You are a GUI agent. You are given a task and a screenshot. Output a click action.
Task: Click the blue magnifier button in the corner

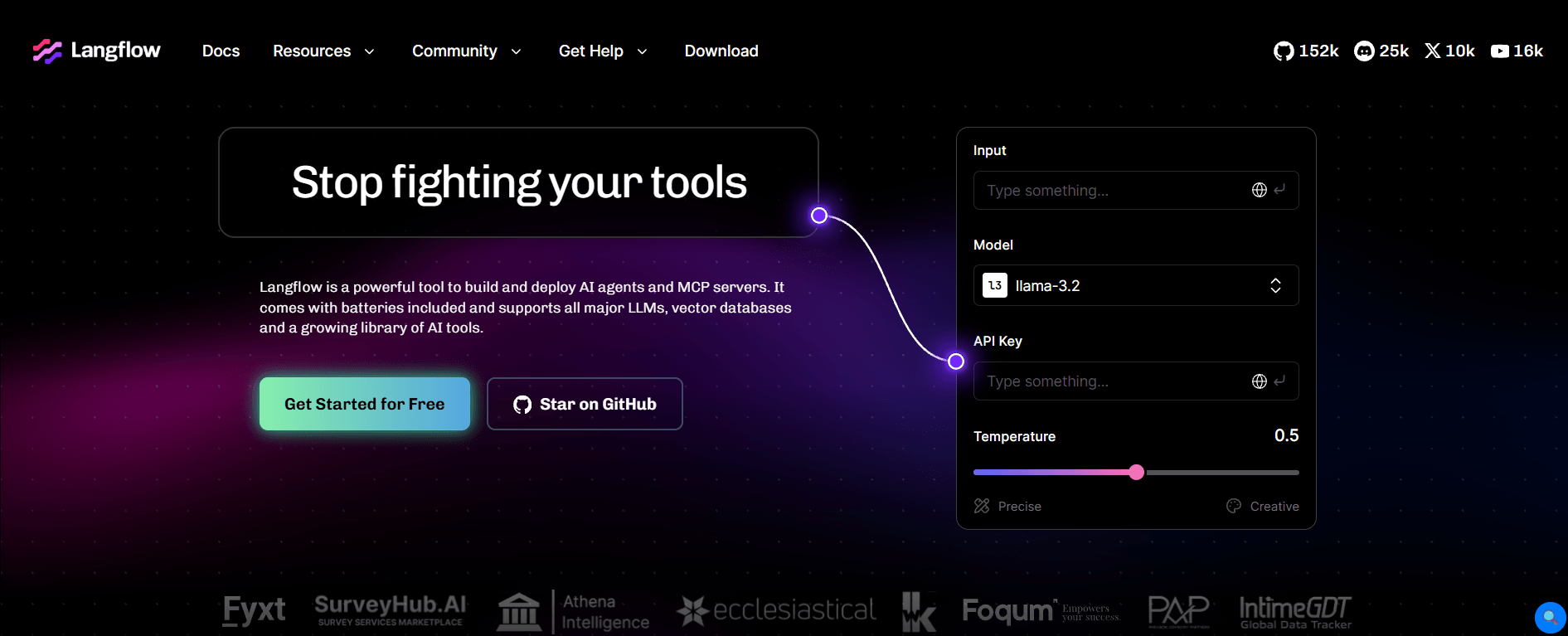tap(1550, 618)
